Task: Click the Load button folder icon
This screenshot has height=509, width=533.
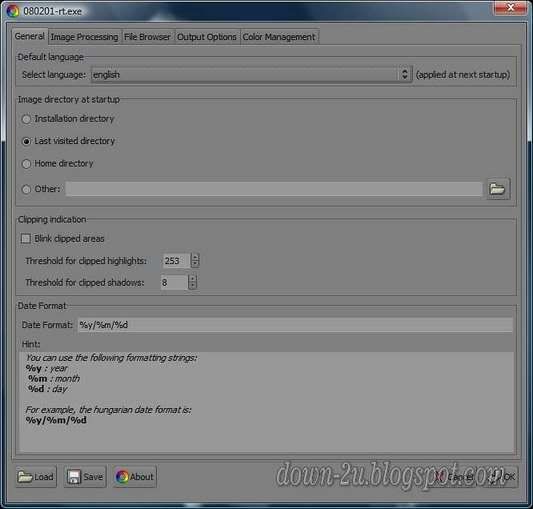Action: [25, 477]
